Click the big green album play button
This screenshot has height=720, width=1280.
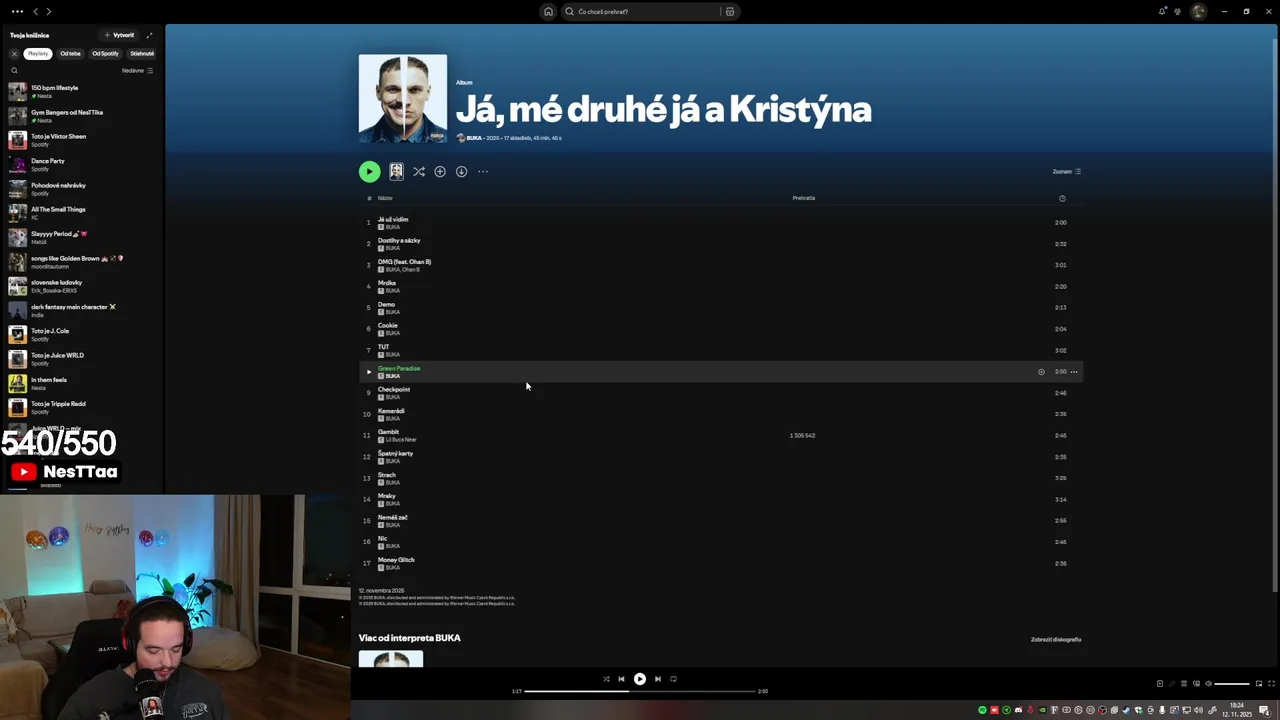coord(369,171)
